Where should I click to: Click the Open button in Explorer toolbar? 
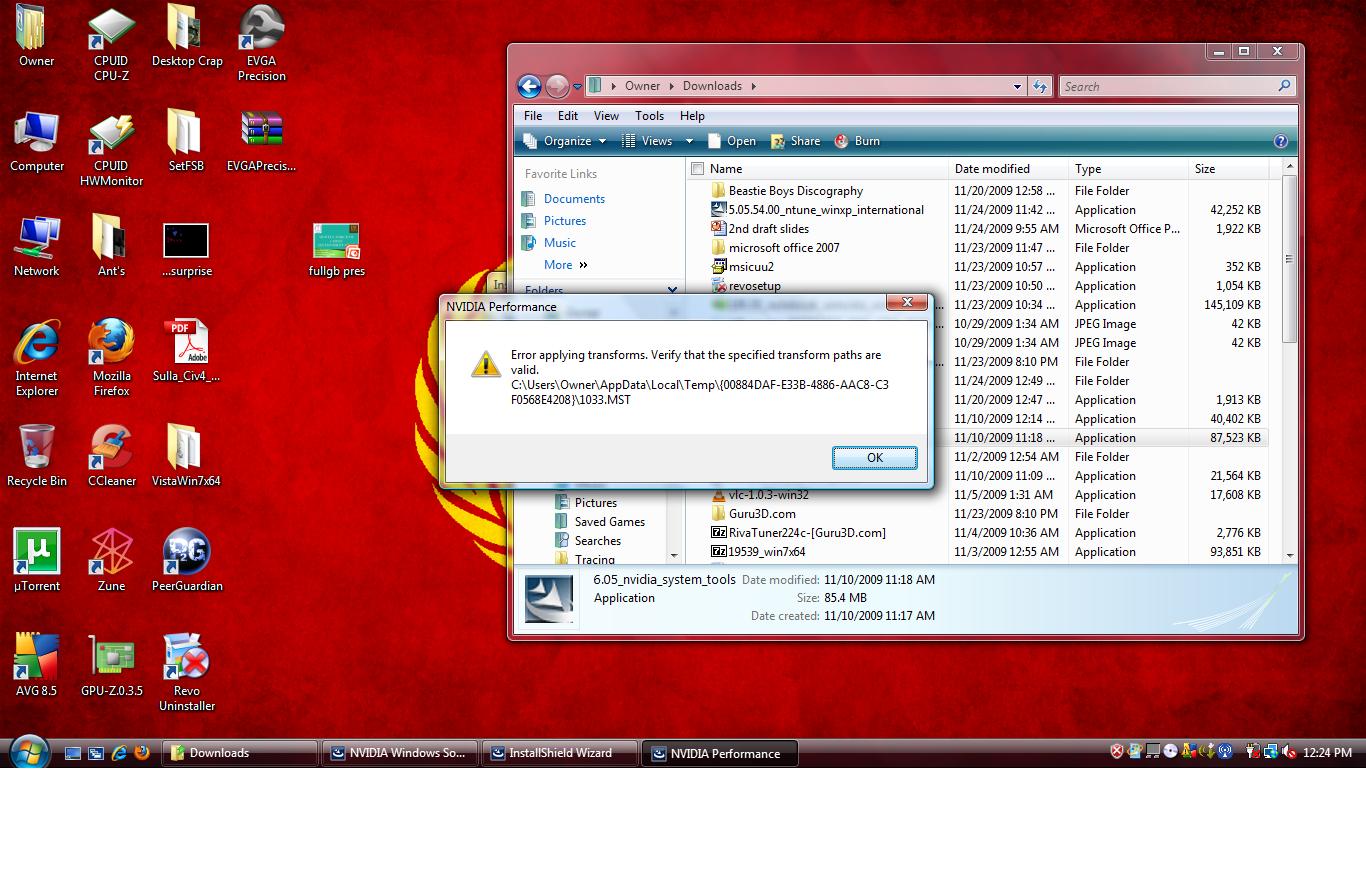(x=731, y=141)
